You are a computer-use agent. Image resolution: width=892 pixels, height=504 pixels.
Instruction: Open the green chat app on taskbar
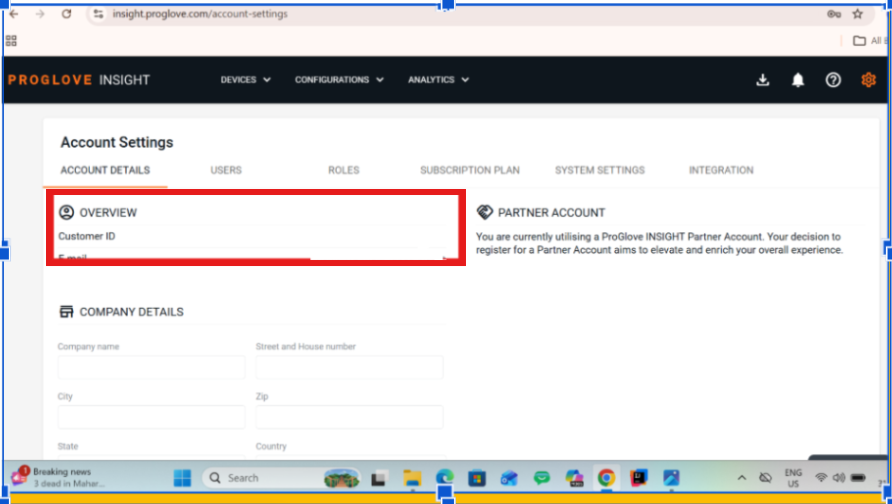coord(542,478)
